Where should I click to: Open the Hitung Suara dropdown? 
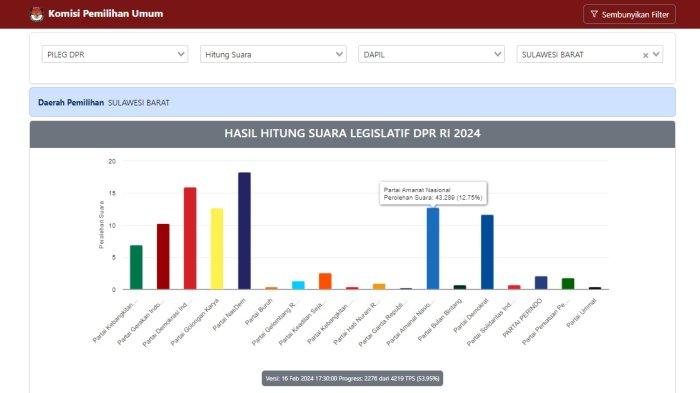click(x=273, y=54)
